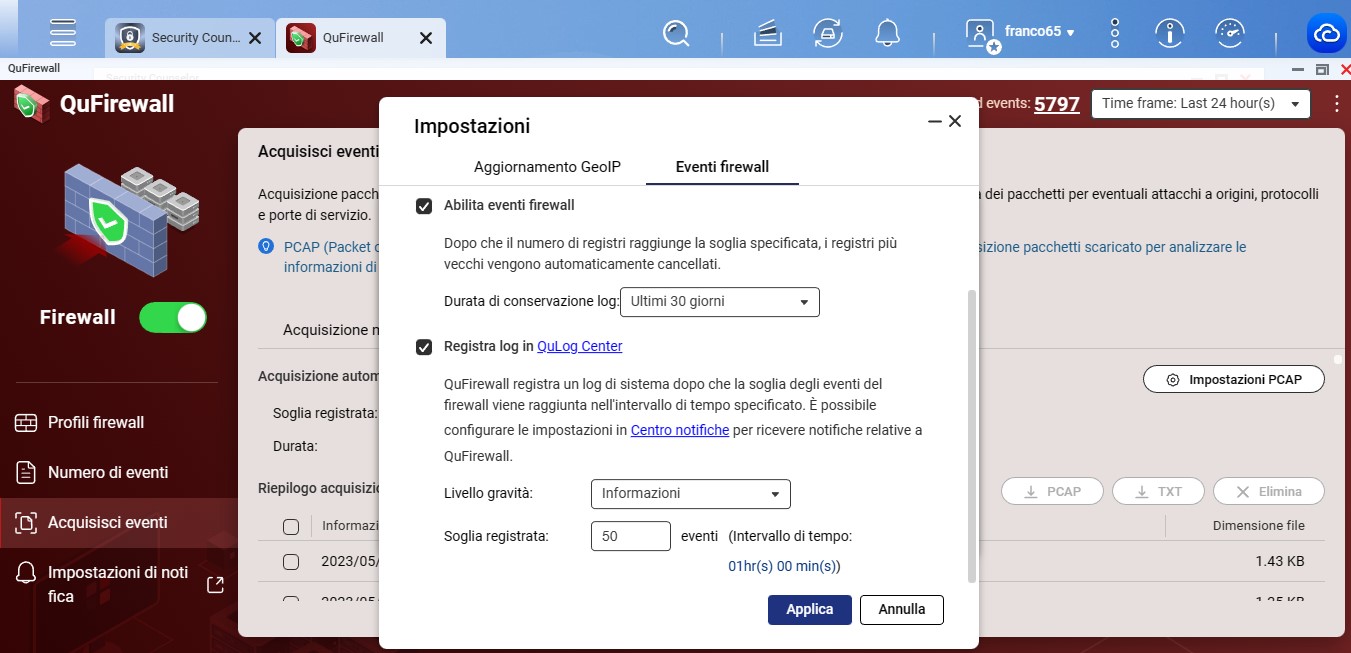Open the Livello gravità dropdown

tap(690, 494)
